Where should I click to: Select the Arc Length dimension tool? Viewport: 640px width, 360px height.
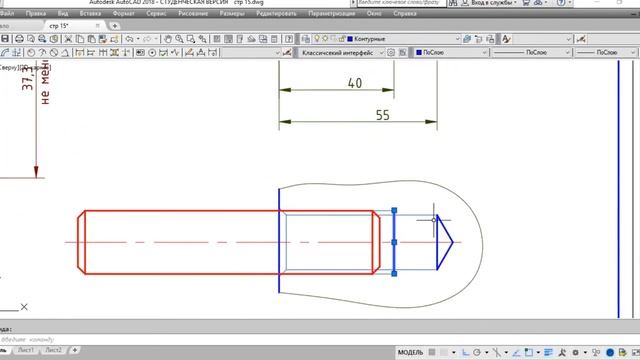coord(5,52)
